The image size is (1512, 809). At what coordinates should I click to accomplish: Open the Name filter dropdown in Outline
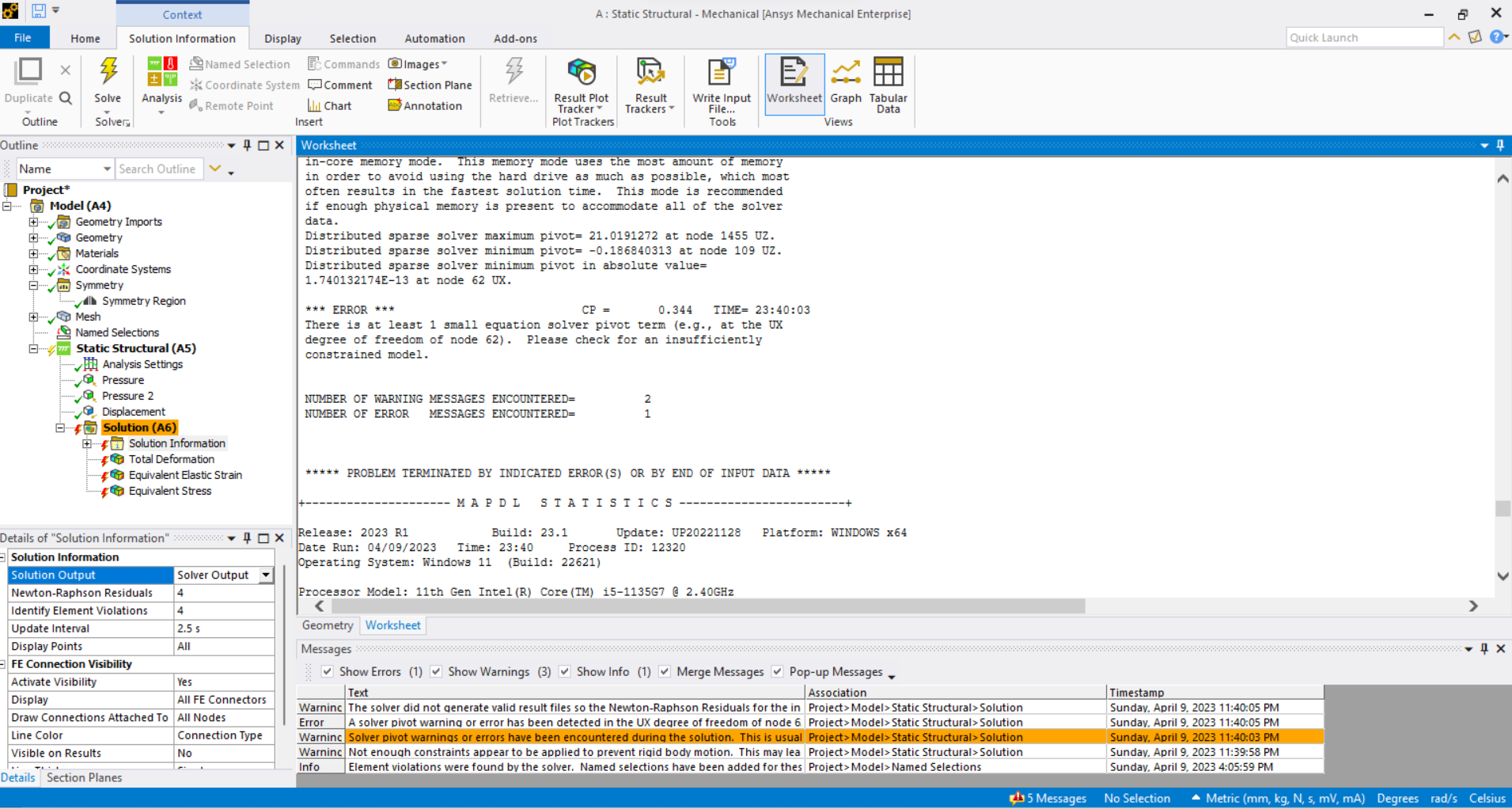pos(107,169)
